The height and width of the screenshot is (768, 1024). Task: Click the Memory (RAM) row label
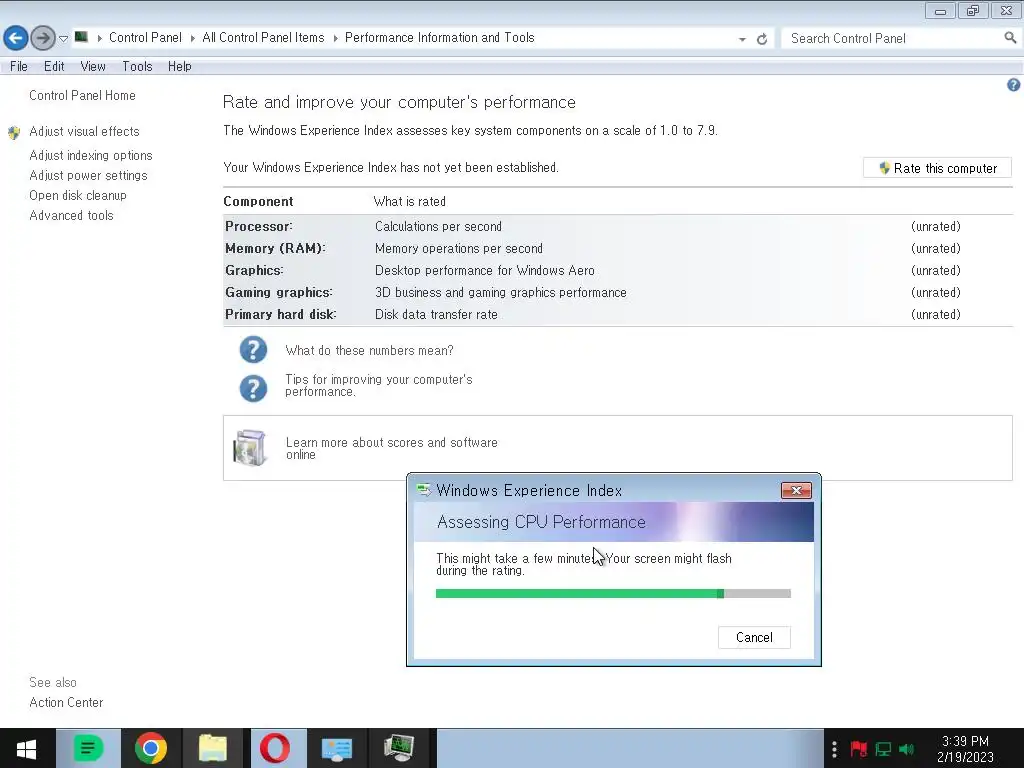coord(275,249)
